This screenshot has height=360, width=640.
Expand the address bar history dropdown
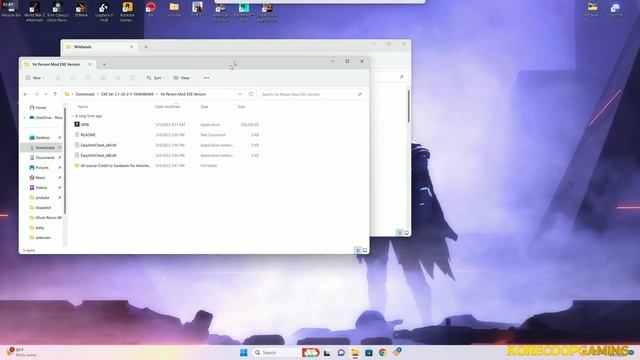tap(240, 94)
